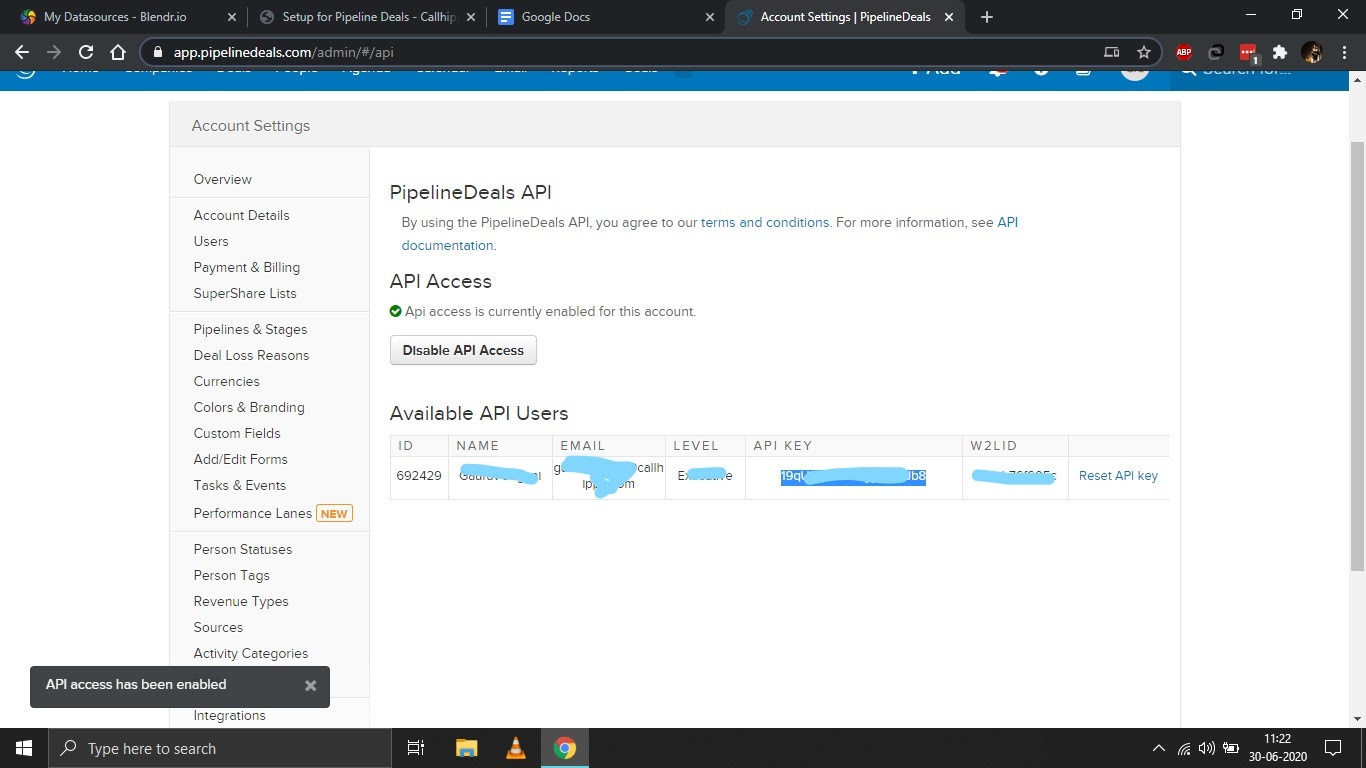
Task: Open the Windows Start menu
Action: 23,748
